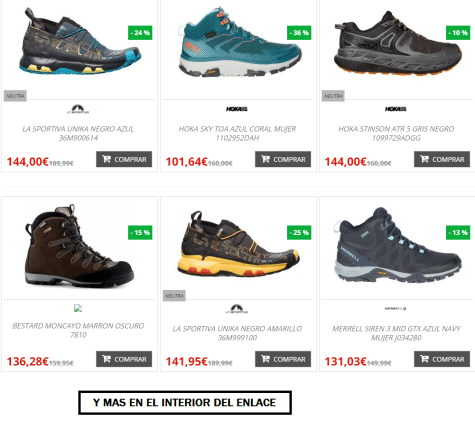
Task: Click La Sportiva logo under Unika Negro Azul
Action: (x=78, y=109)
